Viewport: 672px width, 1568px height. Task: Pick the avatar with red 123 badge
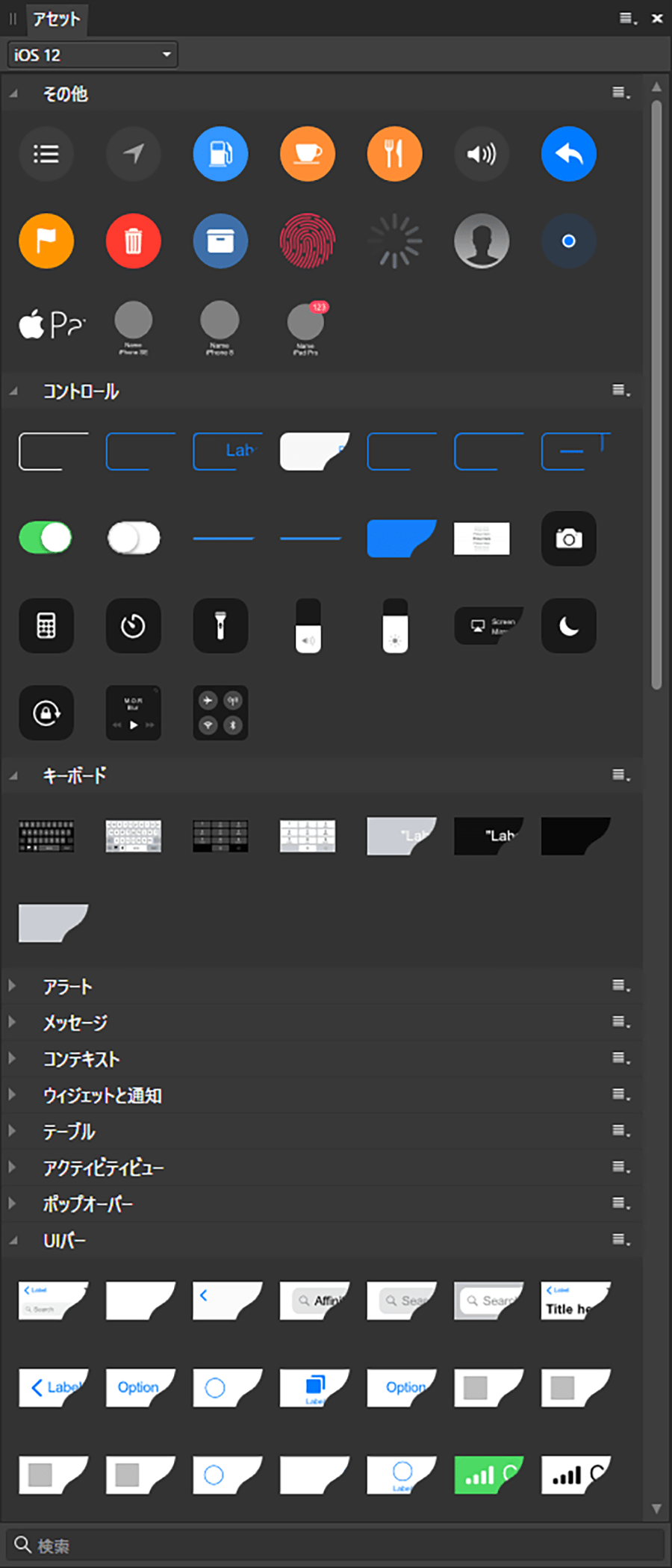(x=306, y=329)
